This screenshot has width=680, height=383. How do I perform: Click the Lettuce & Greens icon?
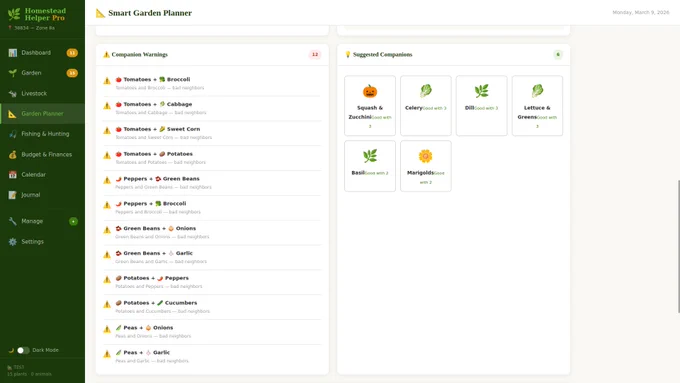point(537,91)
